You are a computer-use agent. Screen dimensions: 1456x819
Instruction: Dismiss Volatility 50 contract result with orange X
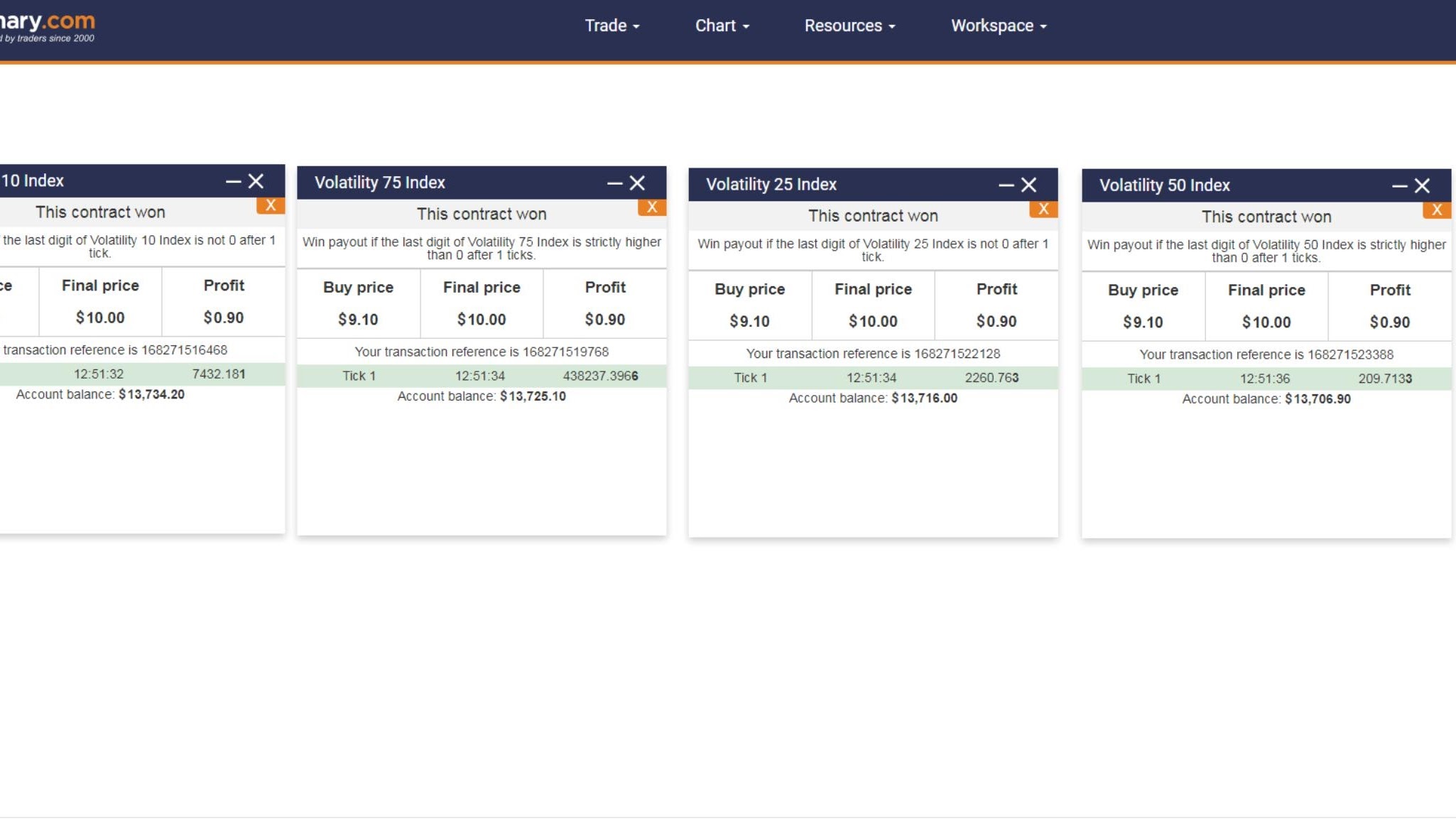[x=1437, y=210]
